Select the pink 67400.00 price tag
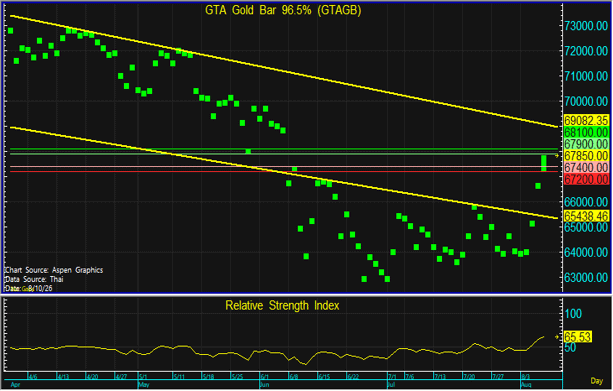The image size is (613, 391). coord(586,167)
